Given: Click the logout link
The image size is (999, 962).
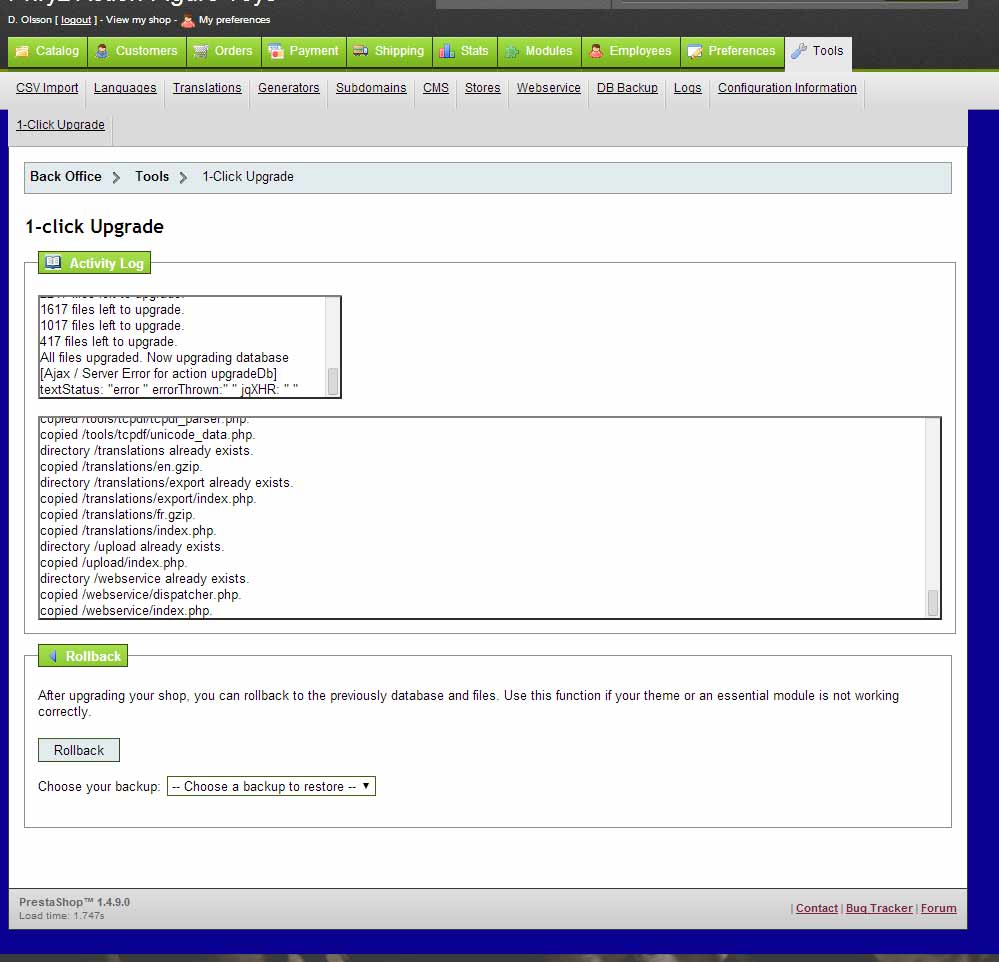Looking at the screenshot, I should point(76,20).
